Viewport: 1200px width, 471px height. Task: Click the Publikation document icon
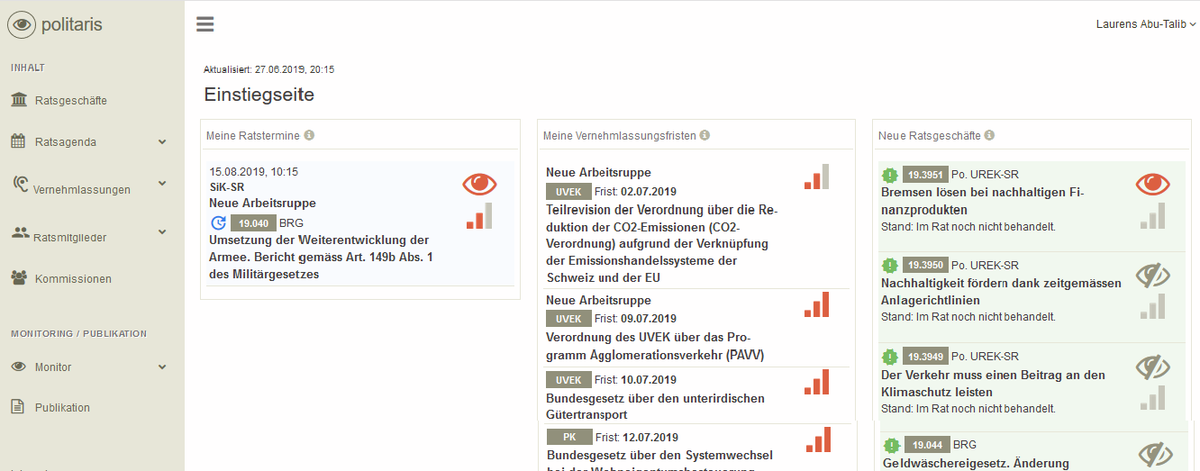[x=17, y=407]
